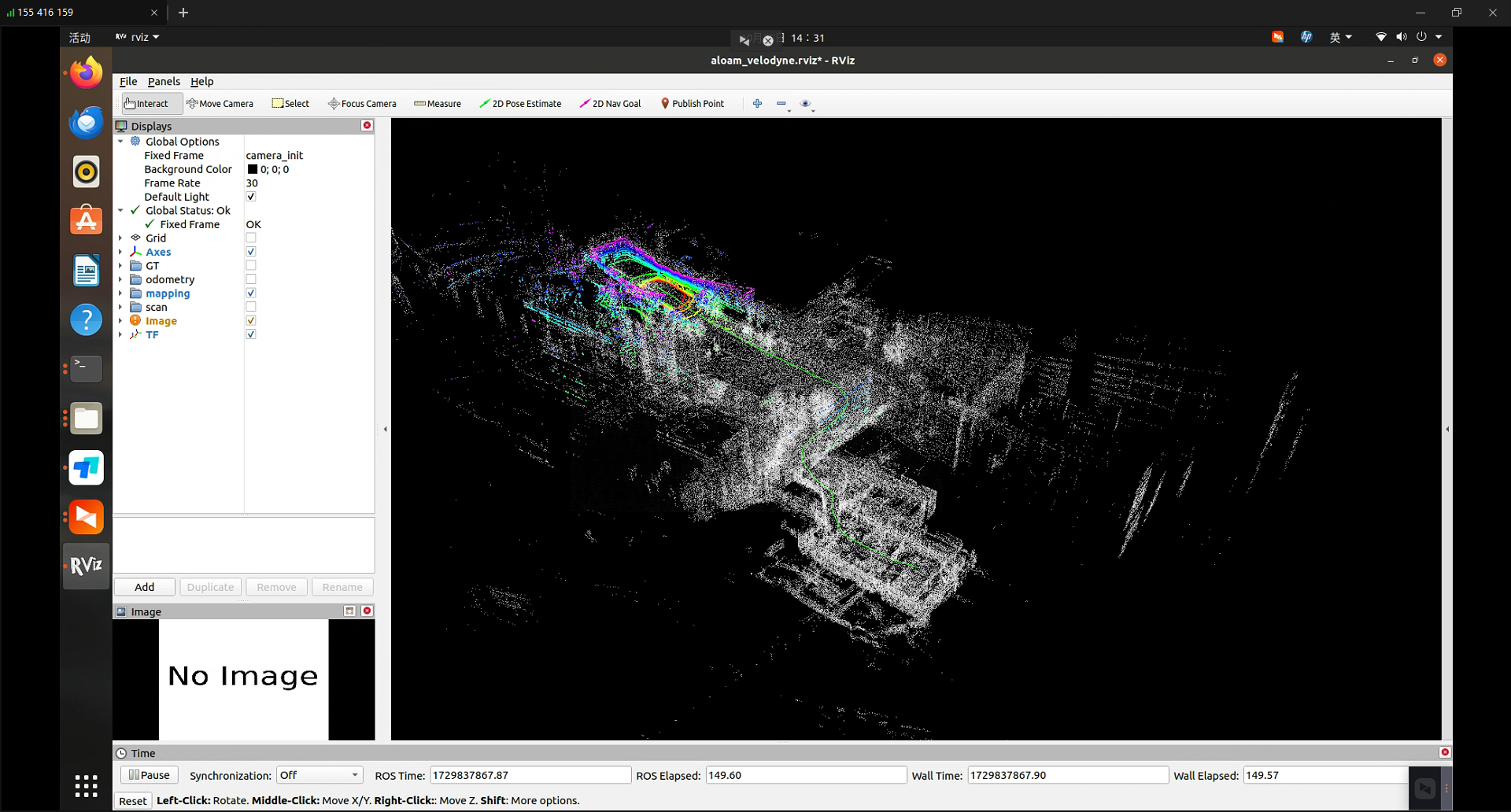
Task: Select the 2D Pose Estimate tool
Action: point(520,104)
